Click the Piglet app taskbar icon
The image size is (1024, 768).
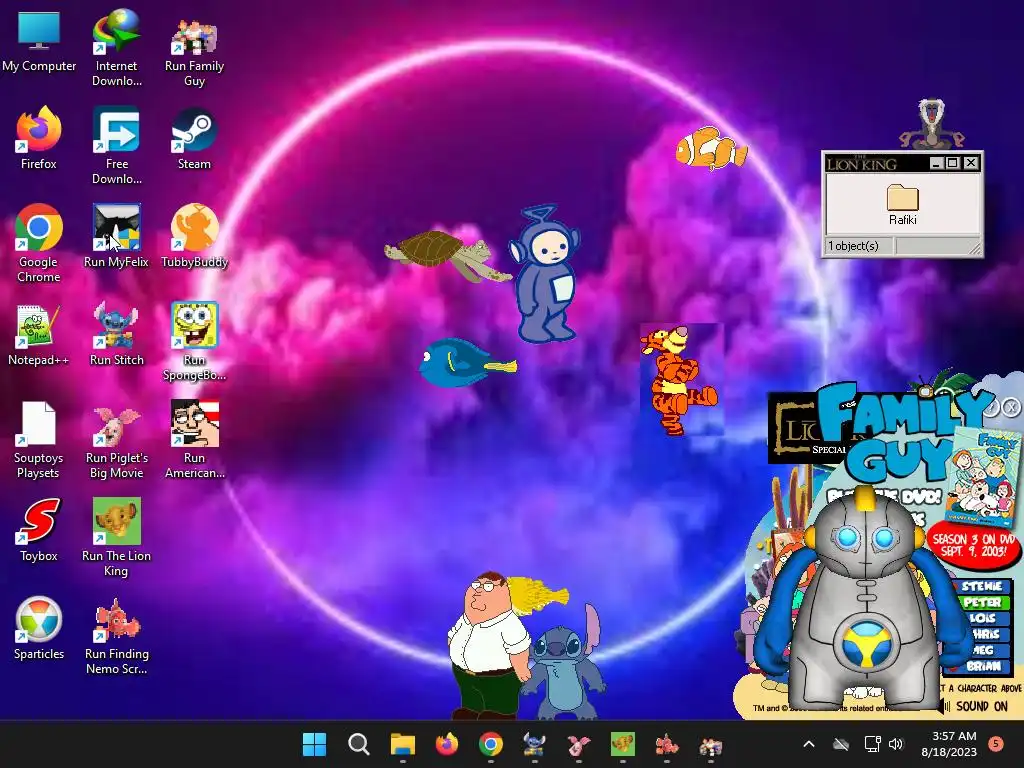coord(579,744)
